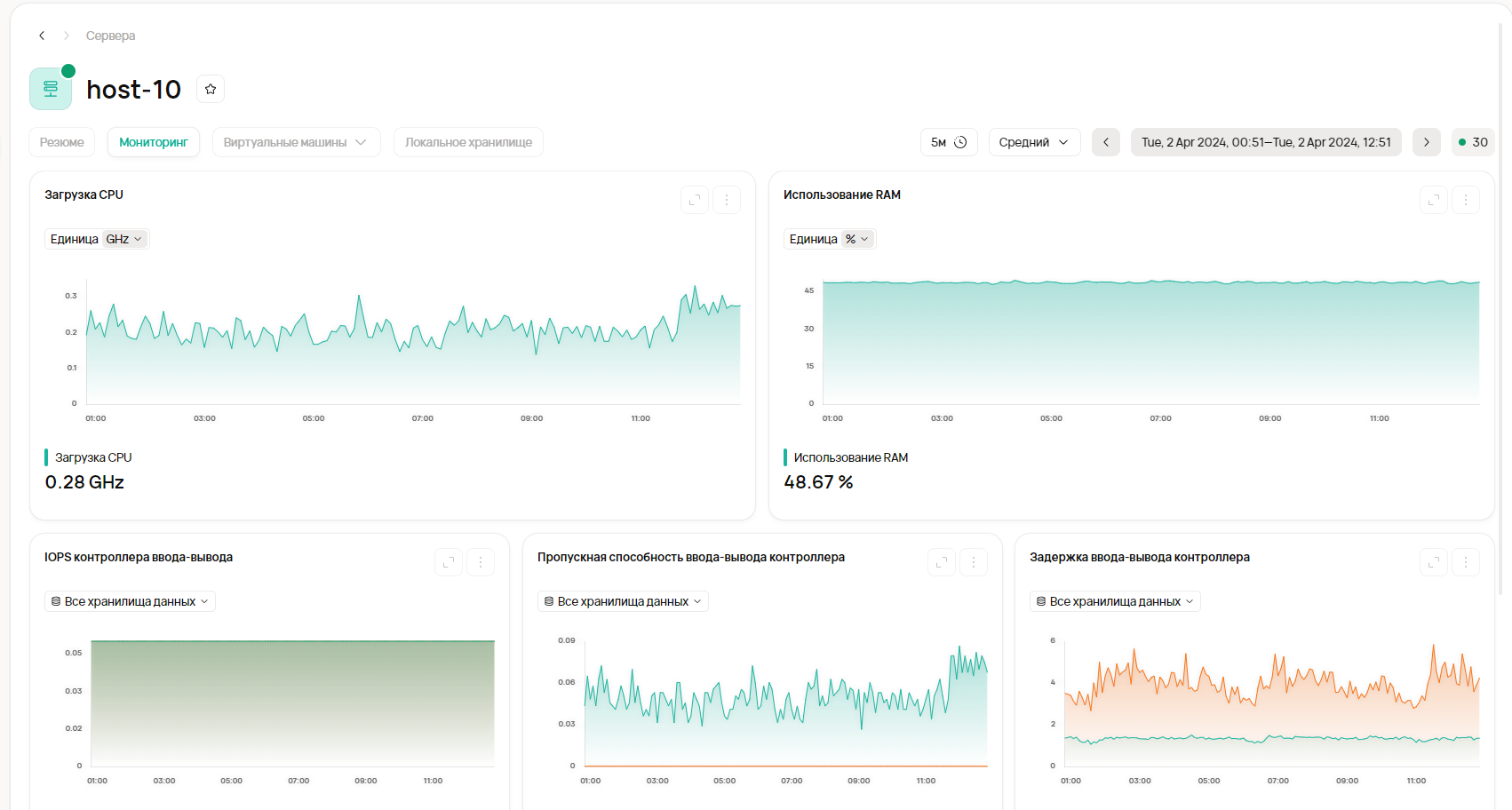The image size is (1512, 810).
Task: Shift to the previous time range
Action: tap(1106, 142)
